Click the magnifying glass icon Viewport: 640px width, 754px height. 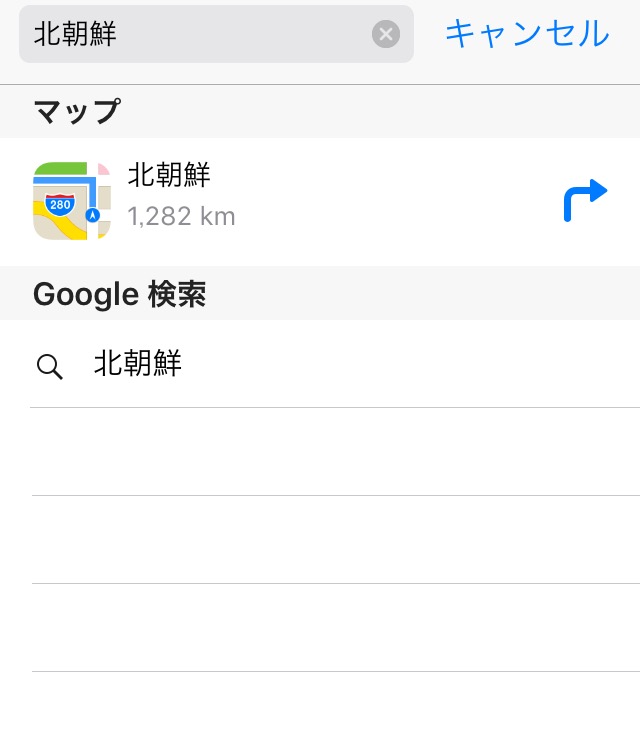(50, 367)
